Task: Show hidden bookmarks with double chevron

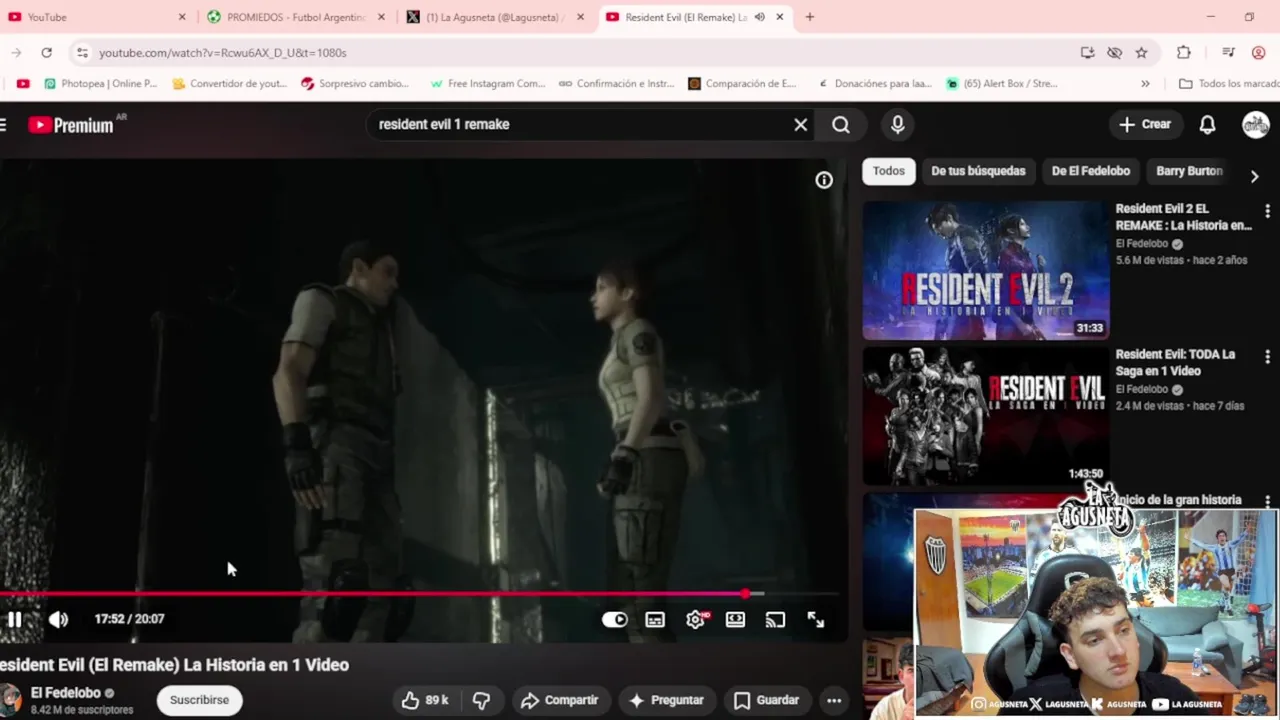Action: [x=1145, y=84]
